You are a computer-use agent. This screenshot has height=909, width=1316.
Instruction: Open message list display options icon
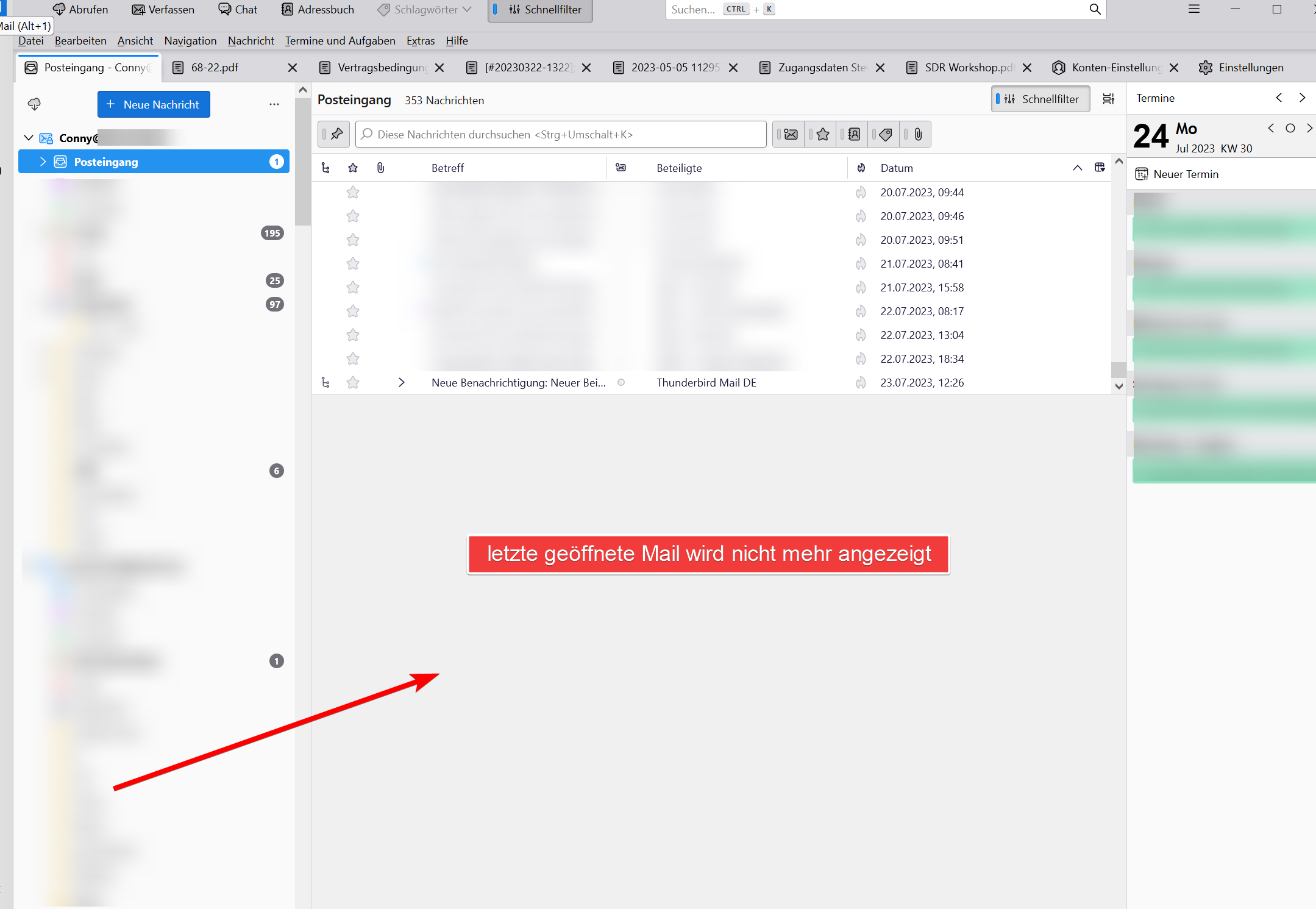click(x=1109, y=99)
